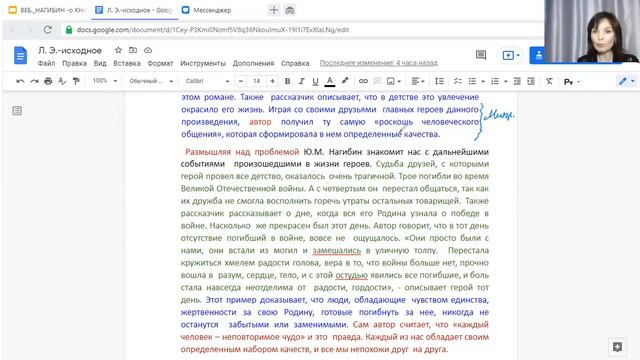The width and height of the screenshot is (640, 360).
Task: Expand numbered list style arrow
Action: click(505, 81)
